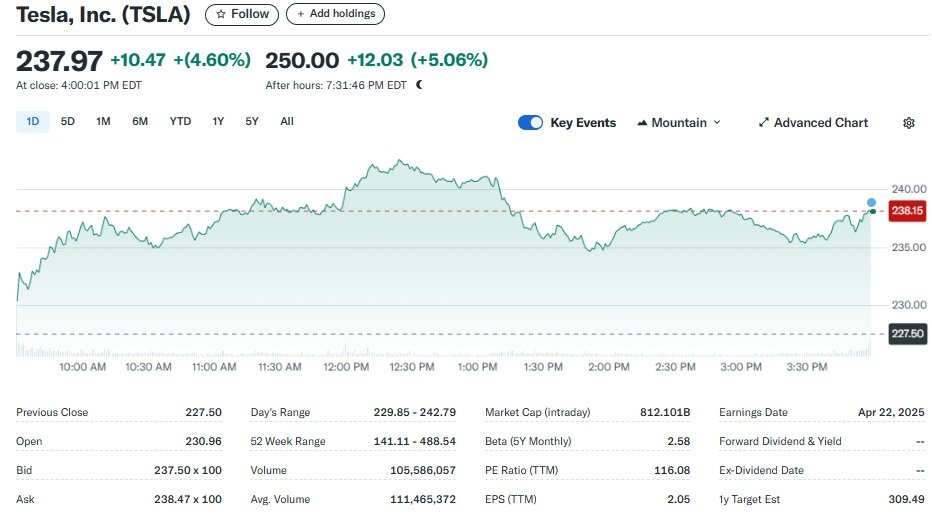Switch chart to YTD range
932x516 pixels.
pos(180,122)
